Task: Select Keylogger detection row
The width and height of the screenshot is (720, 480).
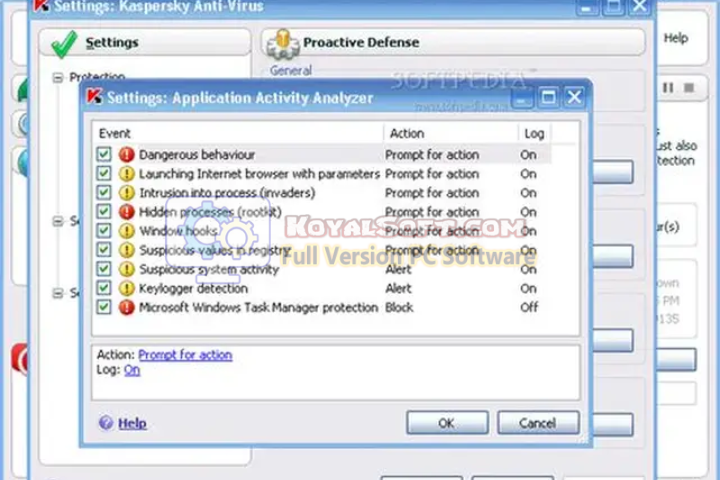Action: pyautogui.click(x=323, y=288)
